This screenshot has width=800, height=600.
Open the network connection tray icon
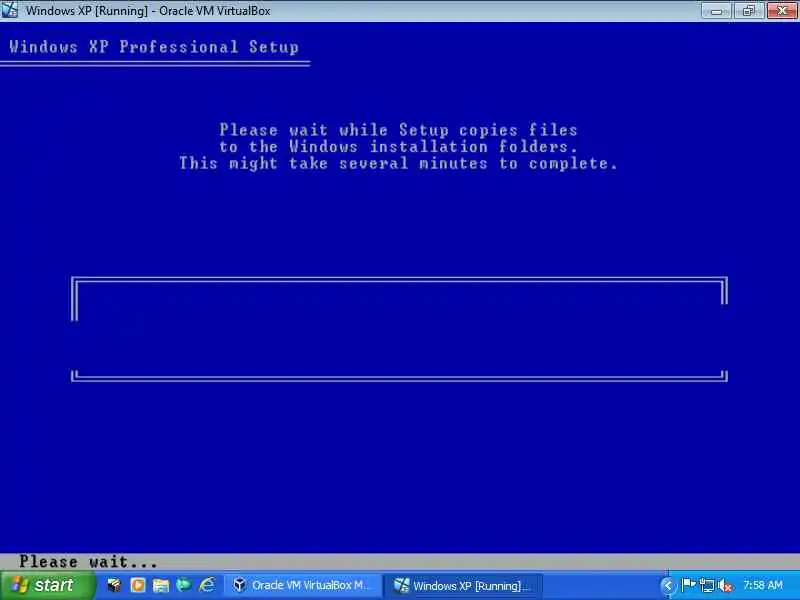(x=707, y=585)
